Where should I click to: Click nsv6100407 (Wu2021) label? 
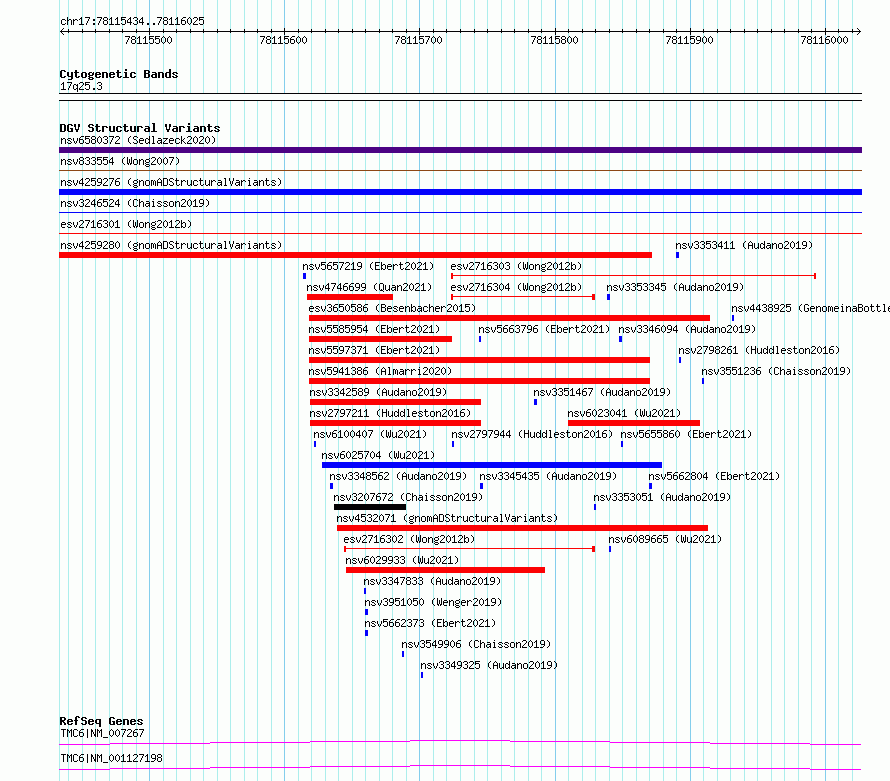[370, 434]
